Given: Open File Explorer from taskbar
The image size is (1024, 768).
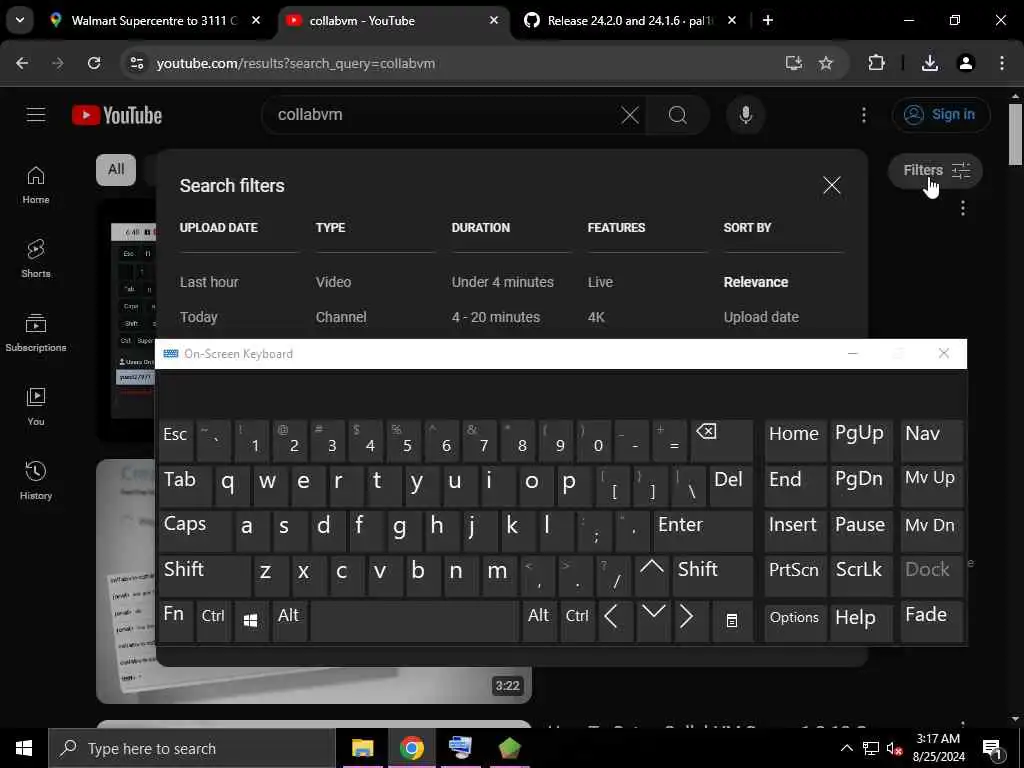Looking at the screenshot, I should (x=362, y=748).
